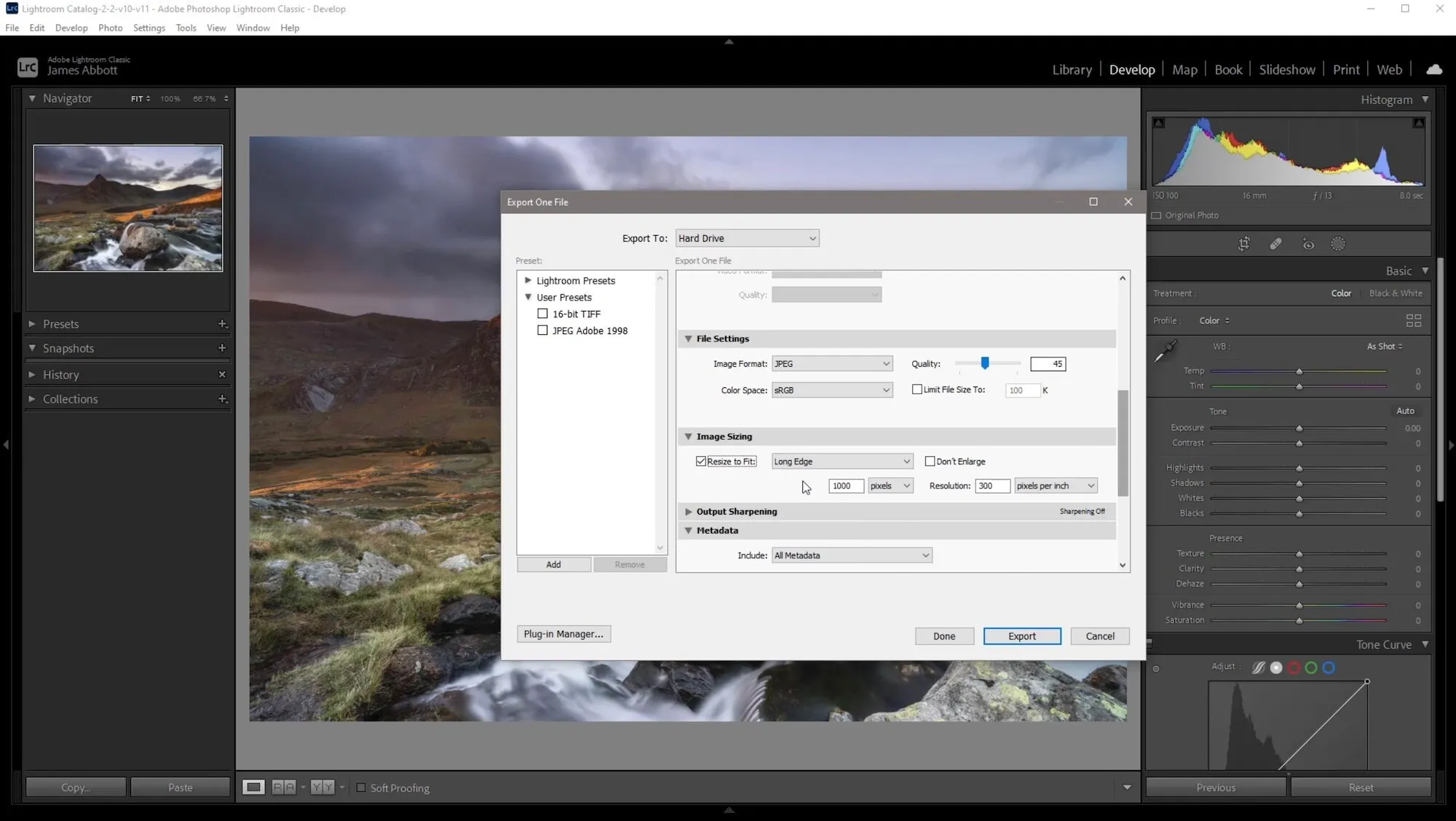Adjust the JPEG Quality slider
This screenshot has width=1456, height=821.
tap(984, 363)
